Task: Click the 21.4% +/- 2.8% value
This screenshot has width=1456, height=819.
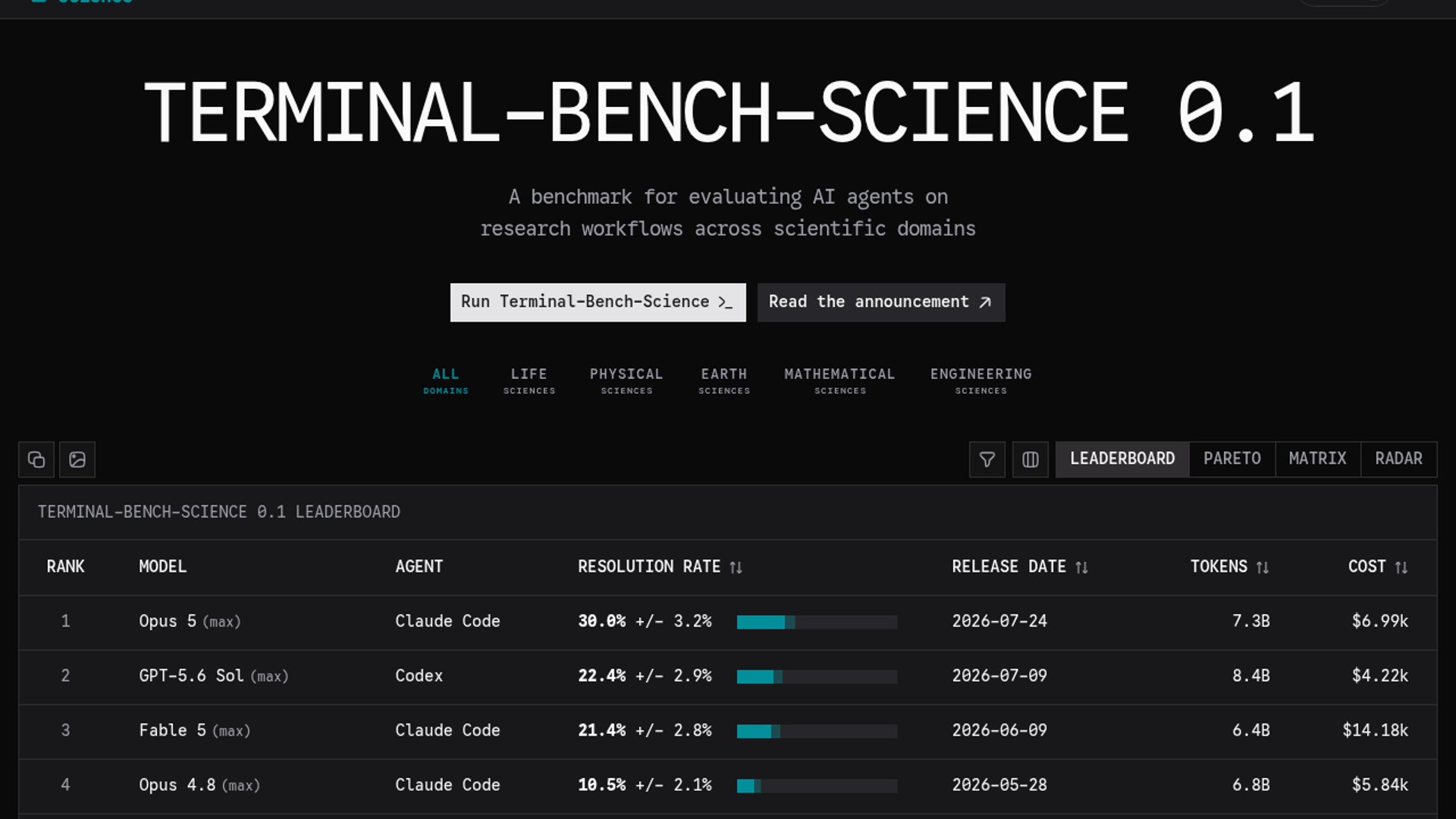Action: (x=645, y=731)
